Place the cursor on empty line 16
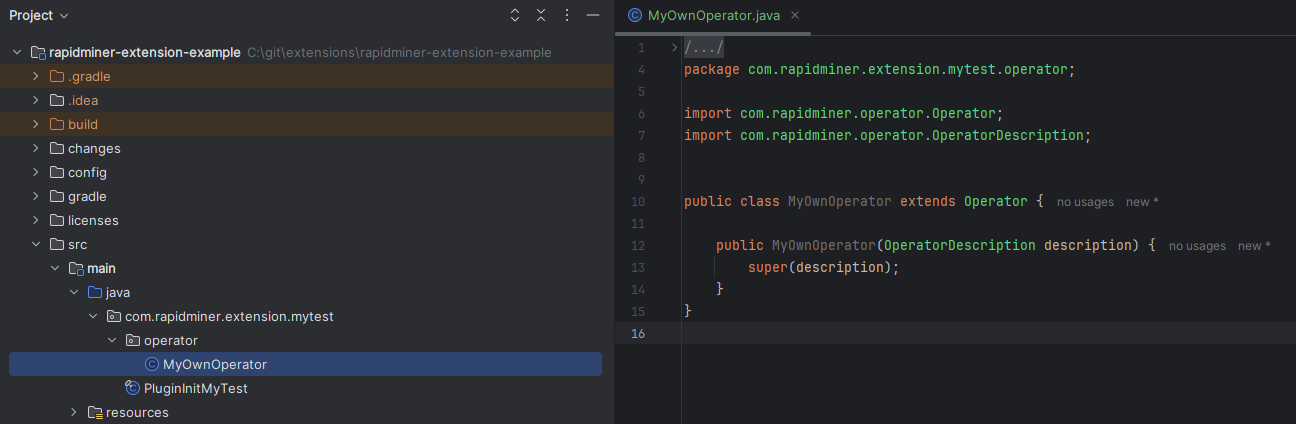 pos(900,333)
